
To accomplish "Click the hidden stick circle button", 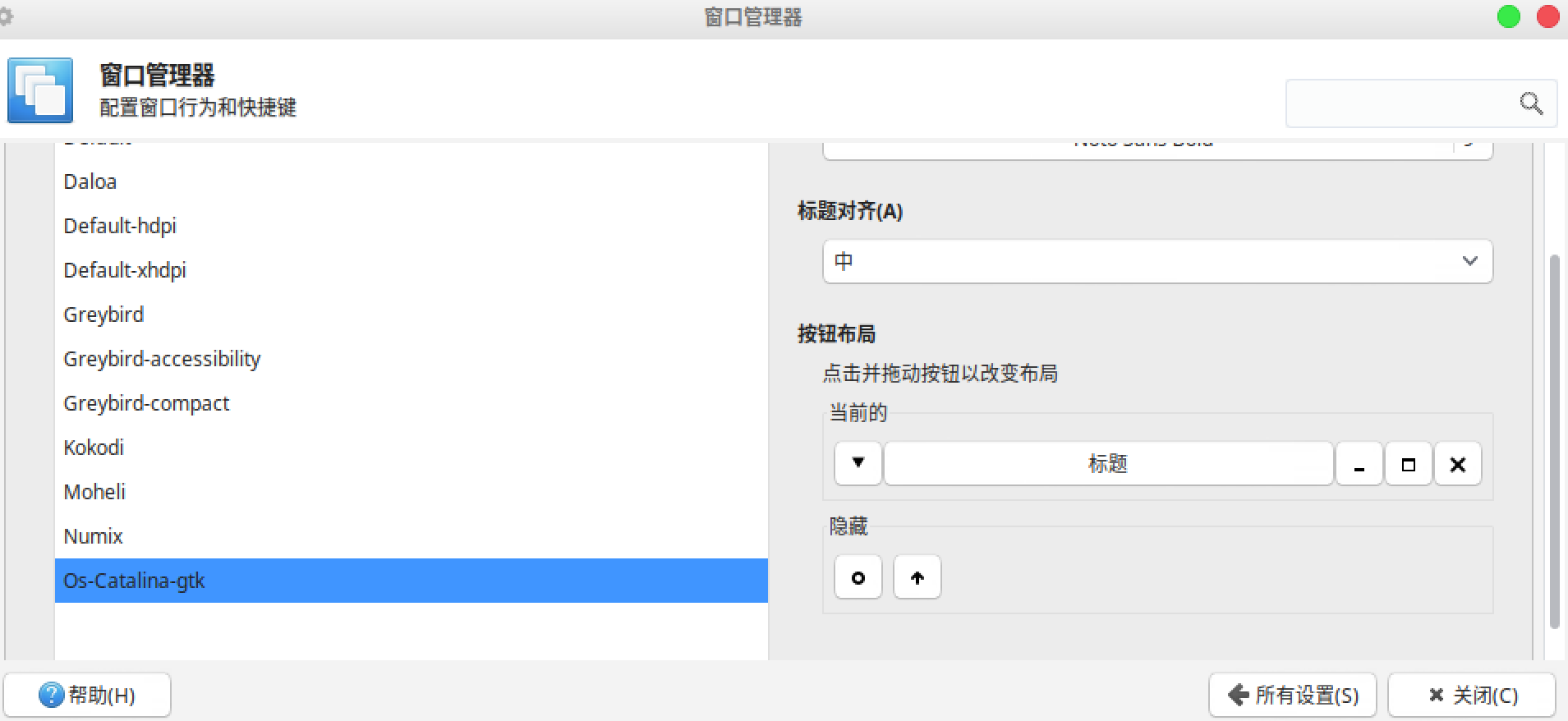I will (x=858, y=577).
